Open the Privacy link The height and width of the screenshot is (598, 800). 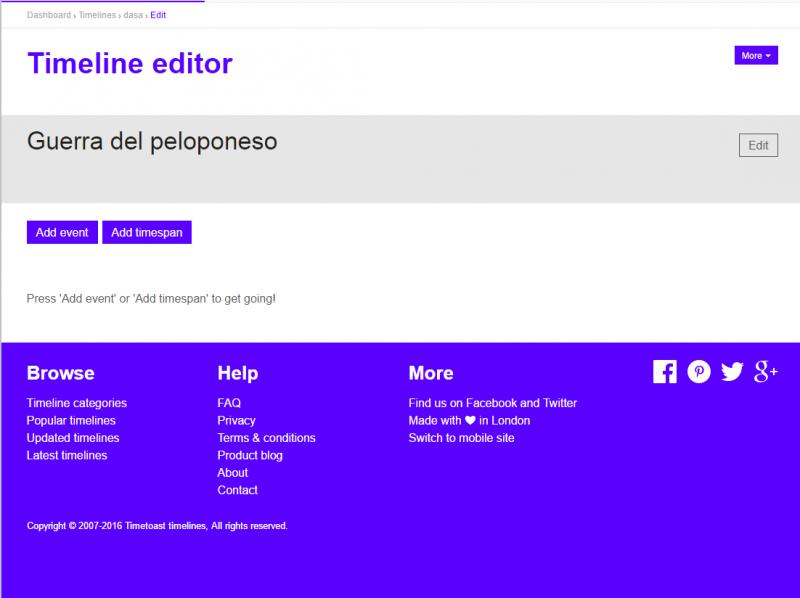click(x=236, y=420)
